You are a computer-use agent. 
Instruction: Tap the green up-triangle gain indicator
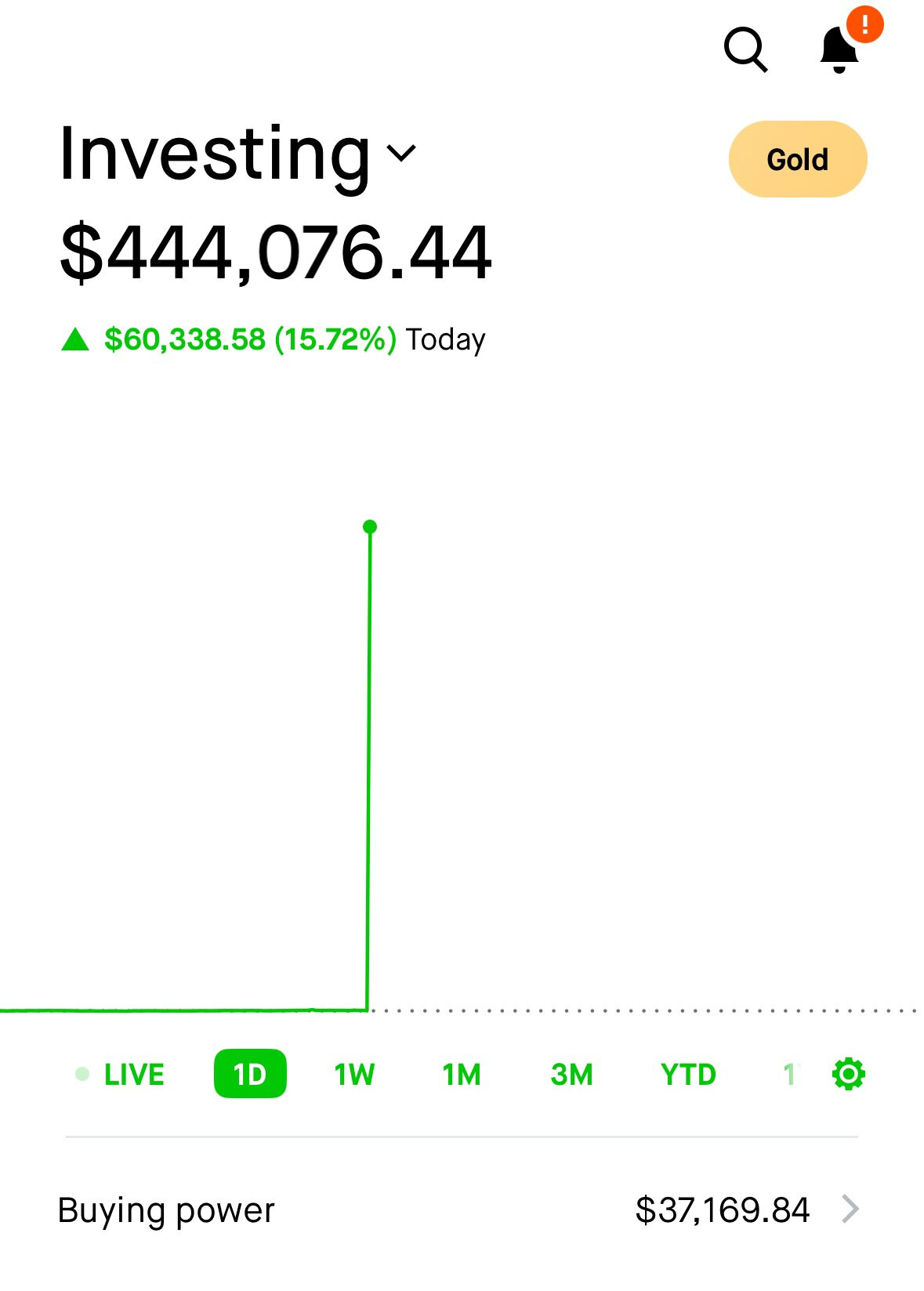[x=75, y=339]
